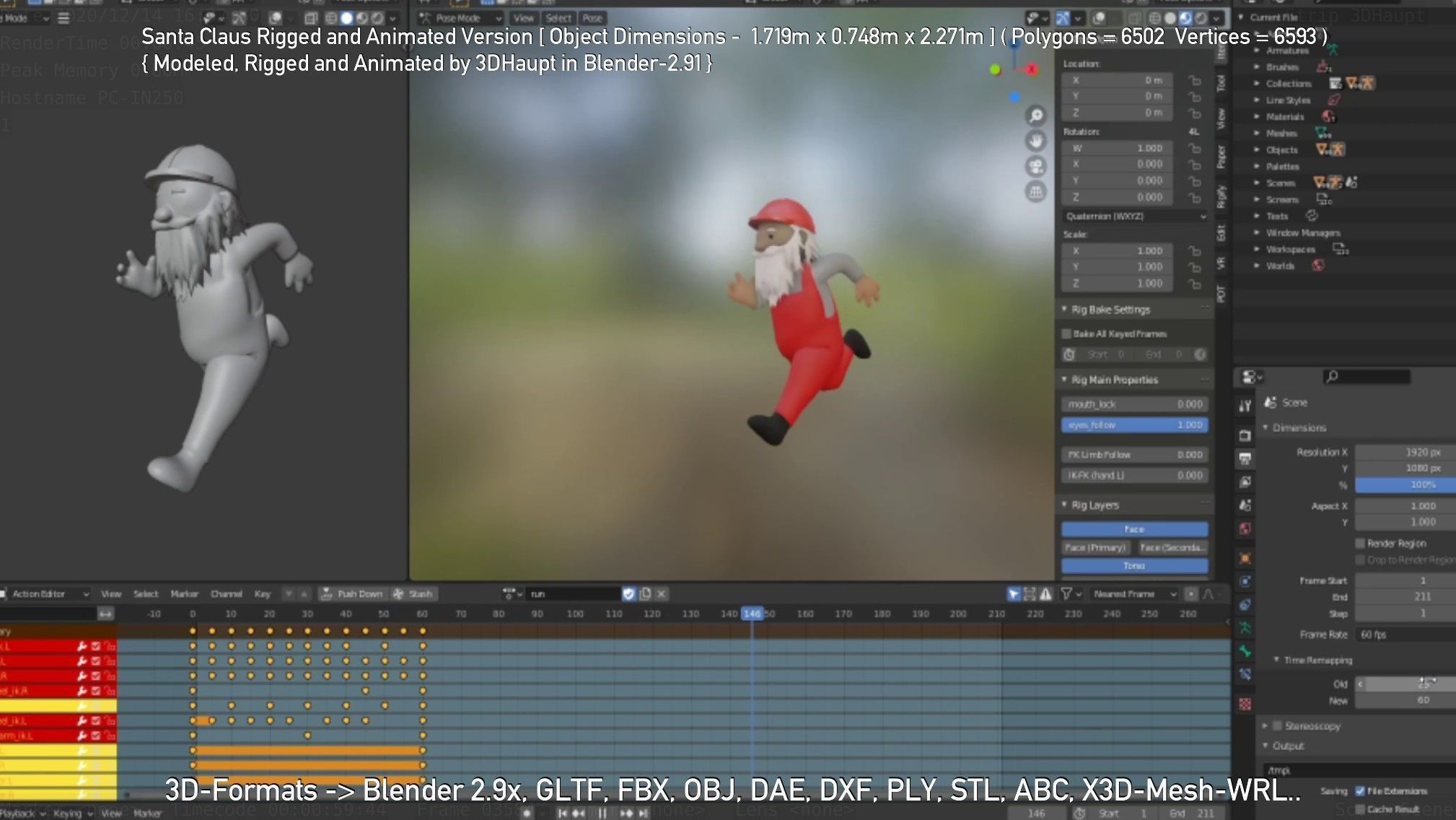Open the Key menu in Action Editor
The image size is (1456, 820).
[262, 593]
